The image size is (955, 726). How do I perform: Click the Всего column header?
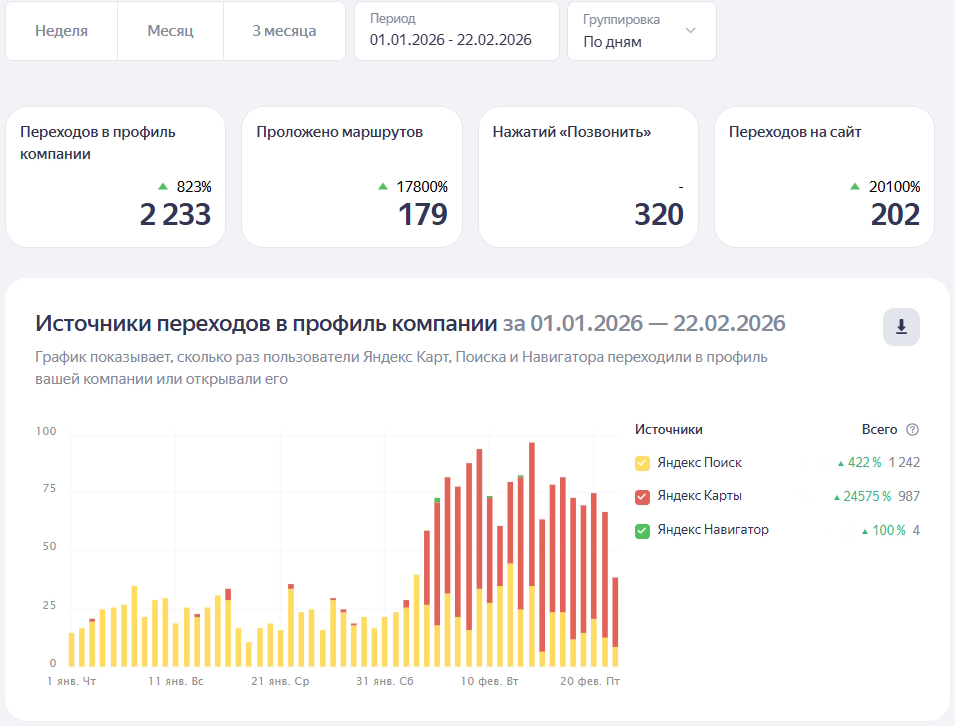tap(879, 429)
